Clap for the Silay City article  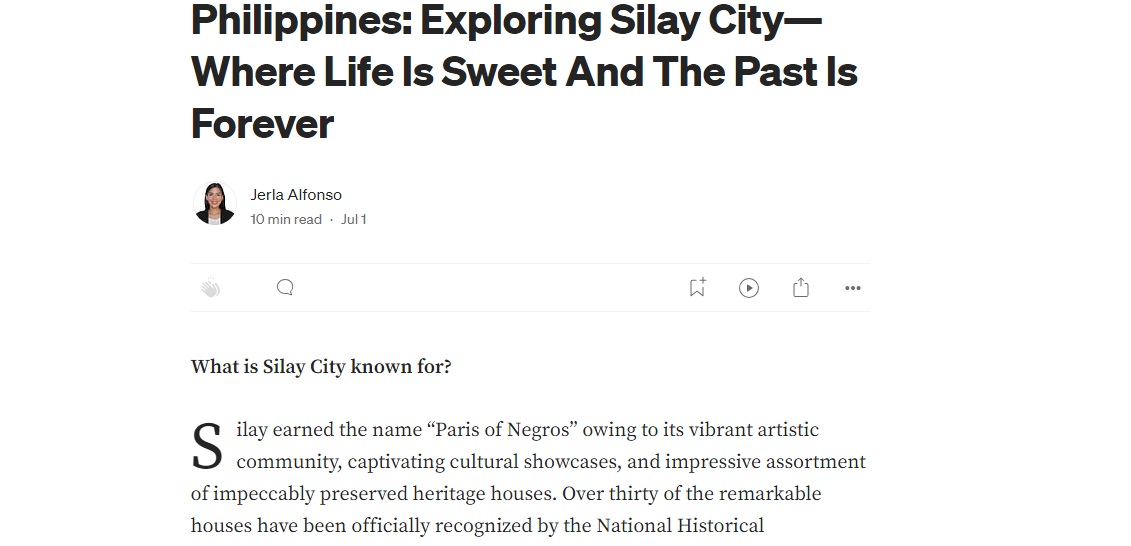tap(210, 288)
